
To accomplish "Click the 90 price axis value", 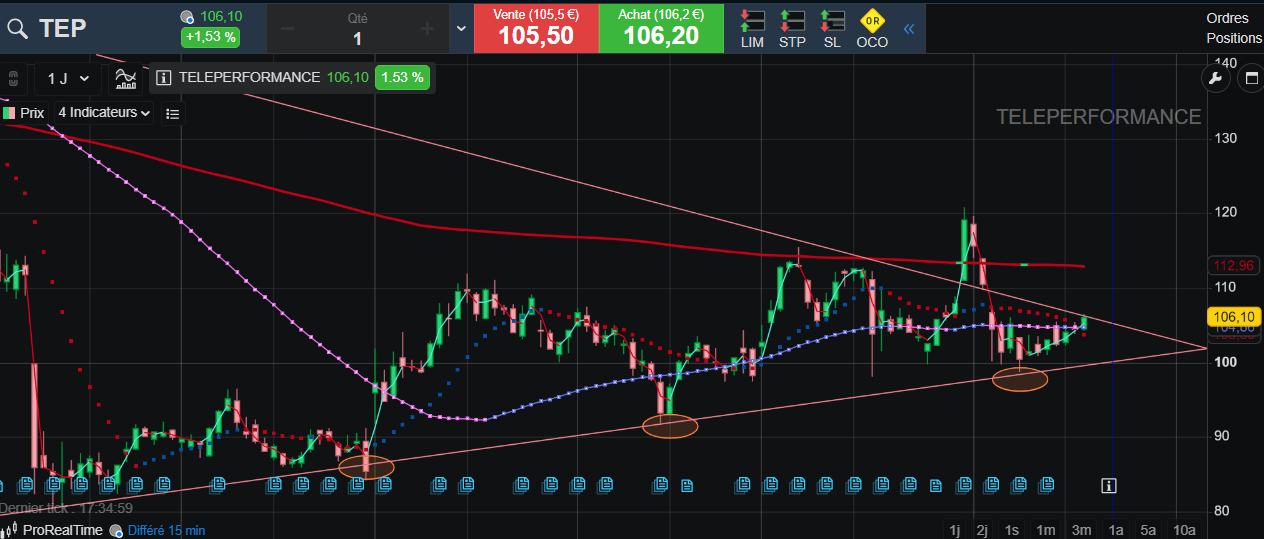I will click(1221, 436).
